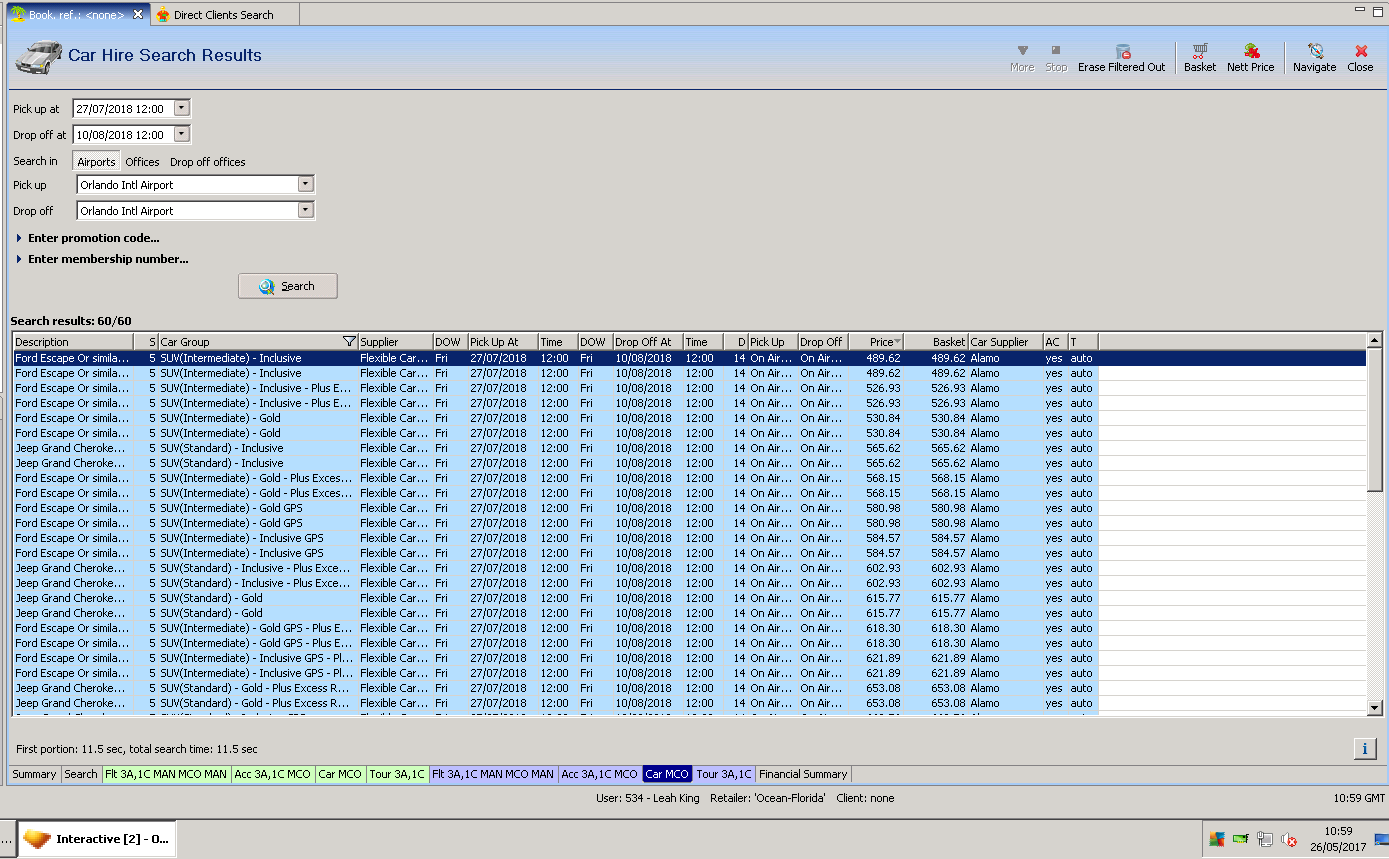Open the Direct Clients Search tab

(222, 15)
